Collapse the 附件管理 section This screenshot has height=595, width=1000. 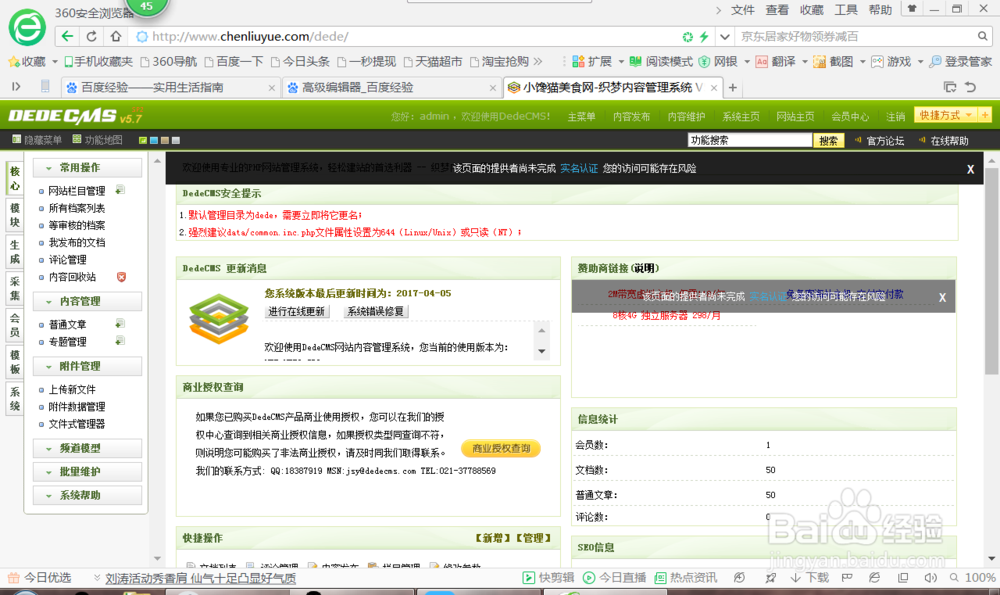pyautogui.click(x=87, y=366)
